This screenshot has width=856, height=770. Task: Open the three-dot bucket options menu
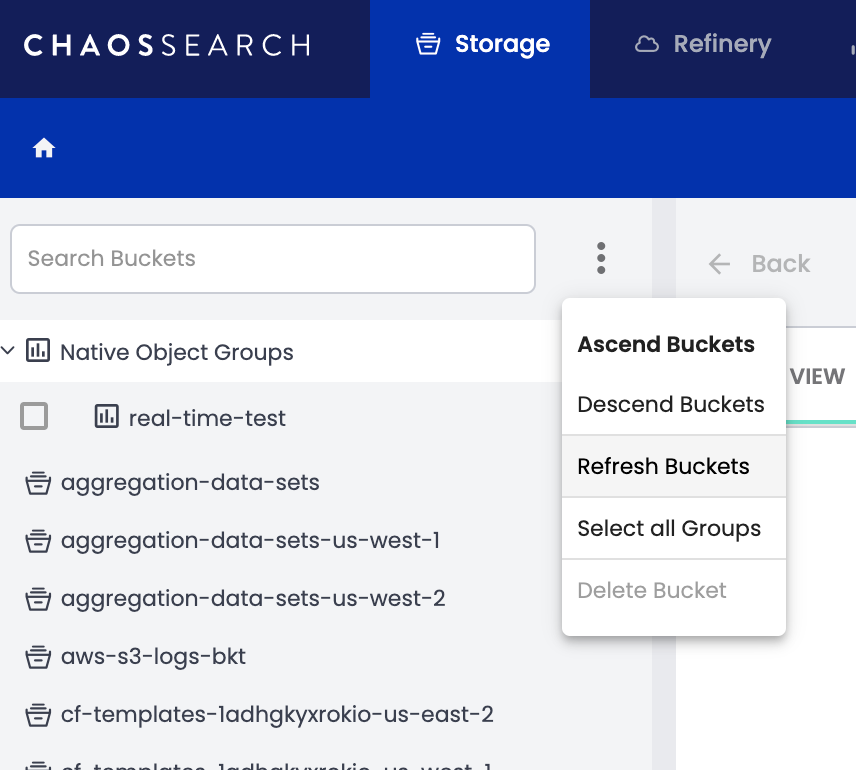coord(601,258)
